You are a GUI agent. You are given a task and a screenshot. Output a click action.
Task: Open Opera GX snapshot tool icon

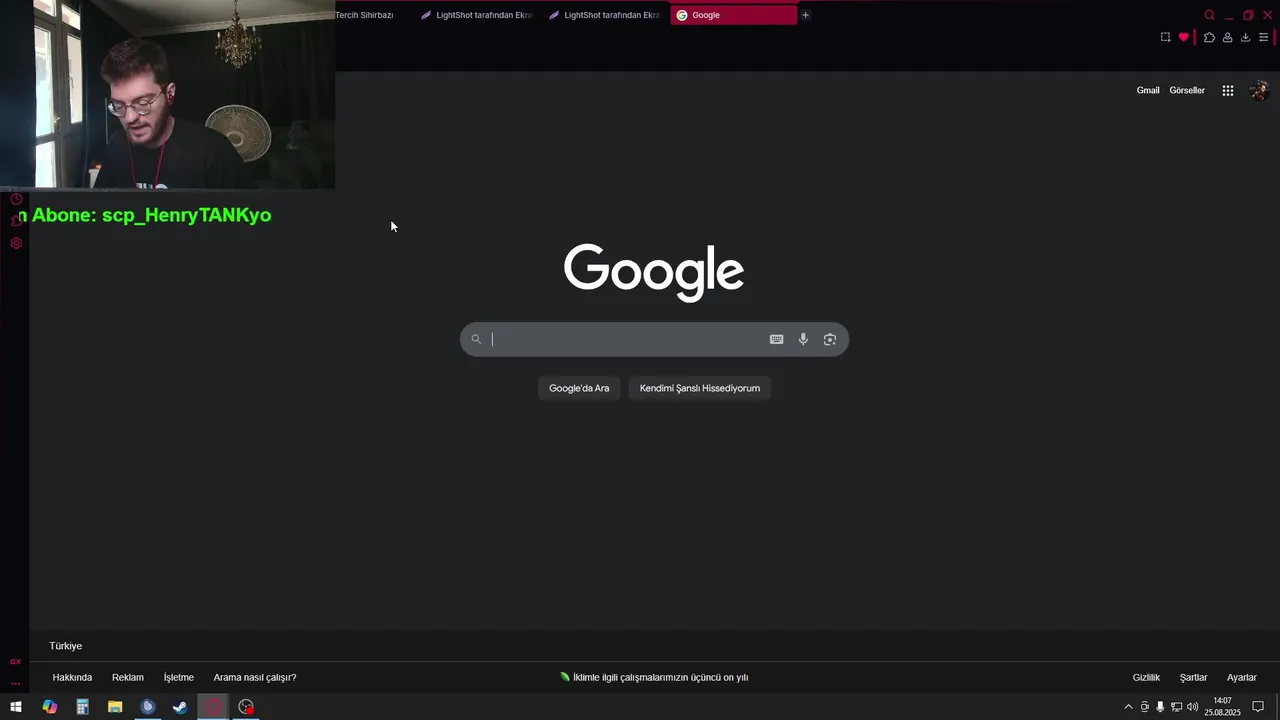pos(1165,37)
